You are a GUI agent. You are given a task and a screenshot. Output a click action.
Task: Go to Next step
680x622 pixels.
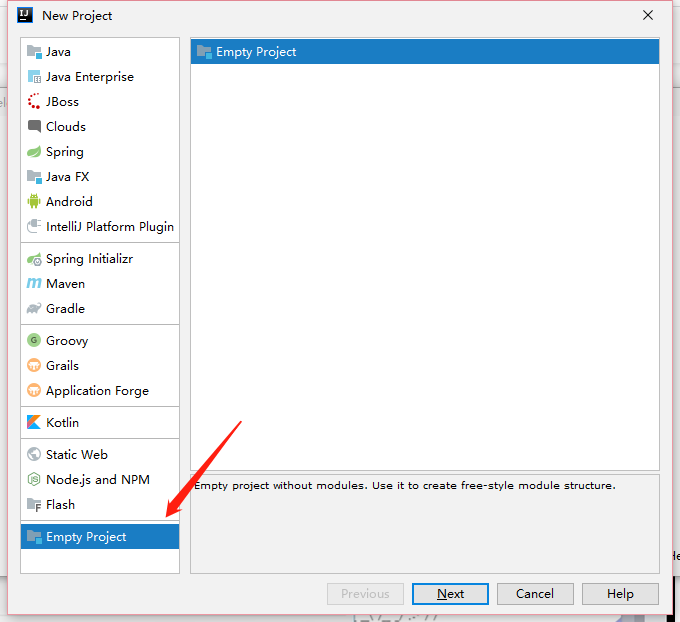point(450,593)
